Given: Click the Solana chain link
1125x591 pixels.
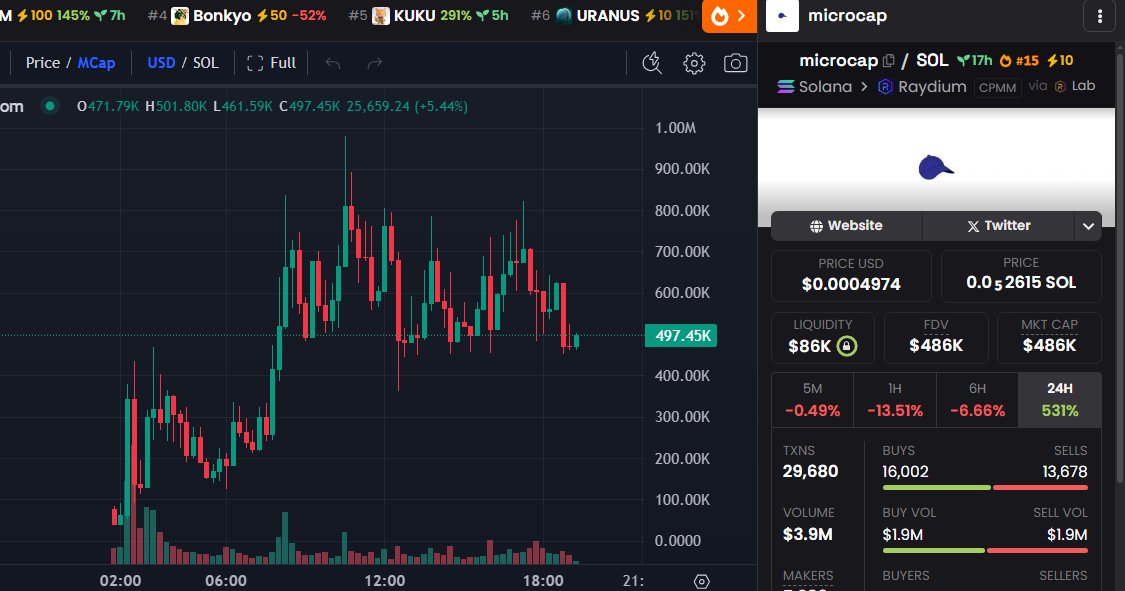Looking at the screenshot, I should [814, 87].
